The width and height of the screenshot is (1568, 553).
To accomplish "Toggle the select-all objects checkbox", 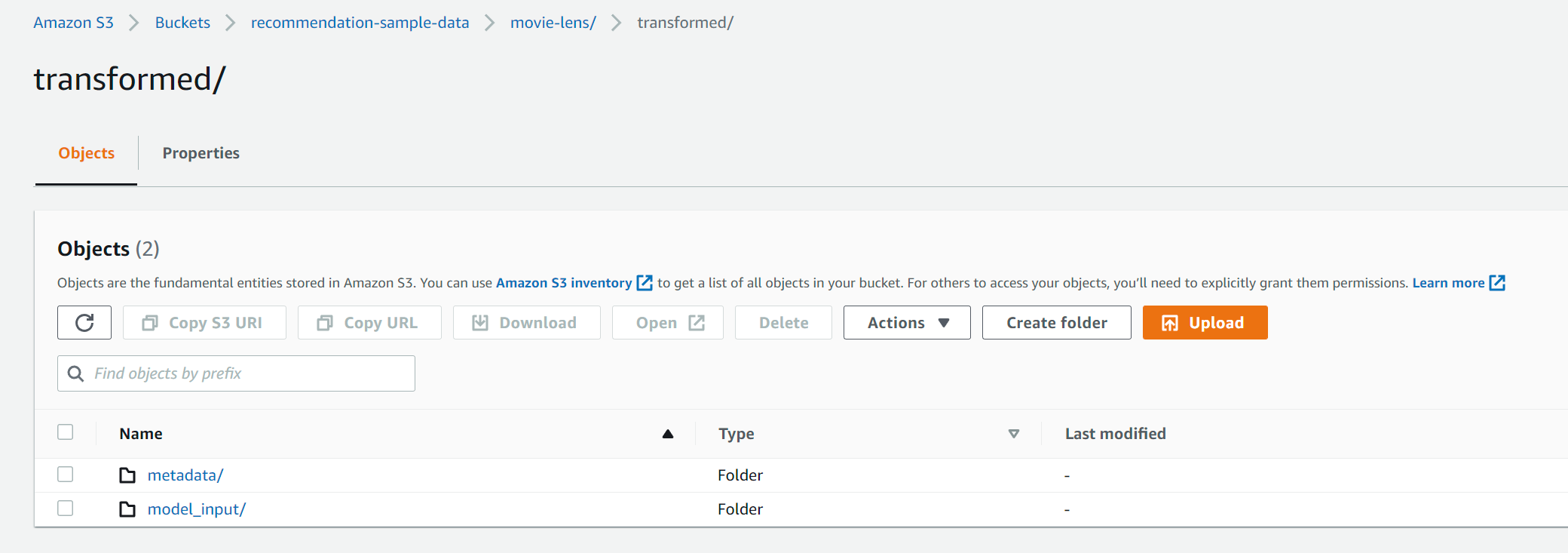I will click(66, 432).
